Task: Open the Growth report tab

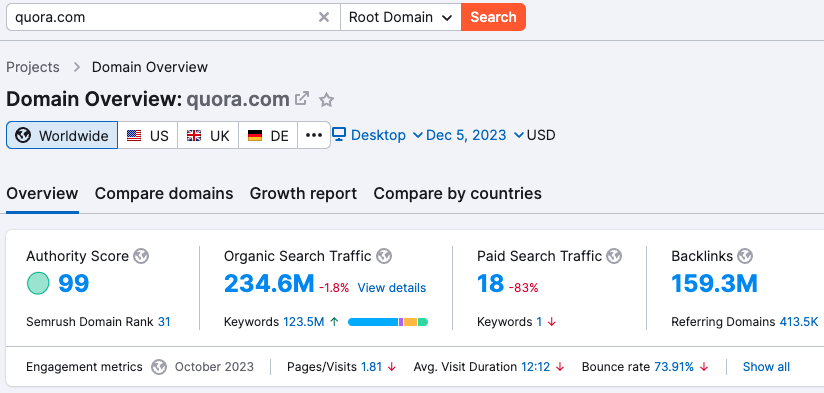Action: coord(303,193)
